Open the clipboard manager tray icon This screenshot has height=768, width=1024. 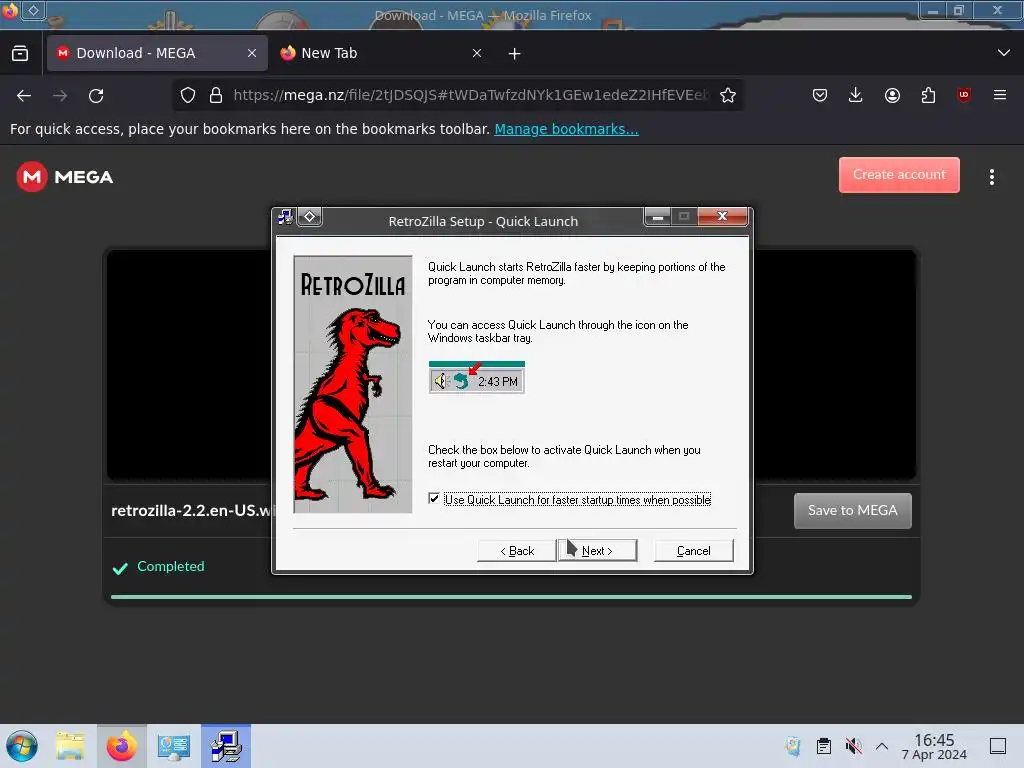824,746
